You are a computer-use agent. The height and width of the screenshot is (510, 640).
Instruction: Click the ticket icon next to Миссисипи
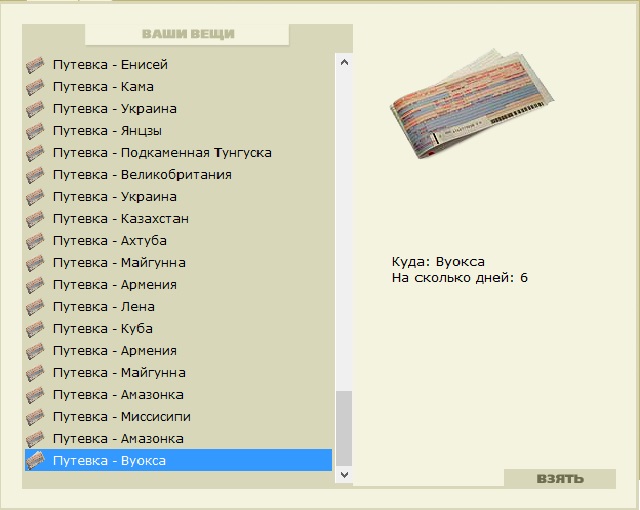[35, 417]
